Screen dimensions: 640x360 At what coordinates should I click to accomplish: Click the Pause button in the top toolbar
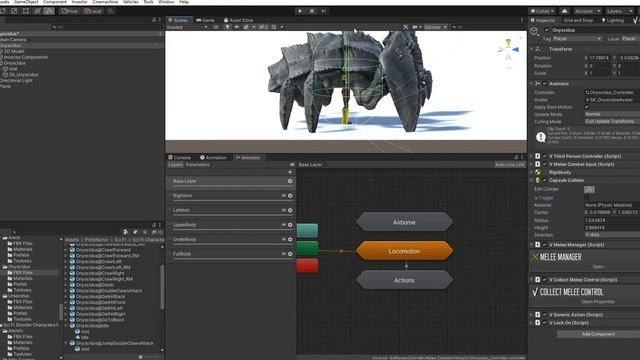[x=312, y=11]
